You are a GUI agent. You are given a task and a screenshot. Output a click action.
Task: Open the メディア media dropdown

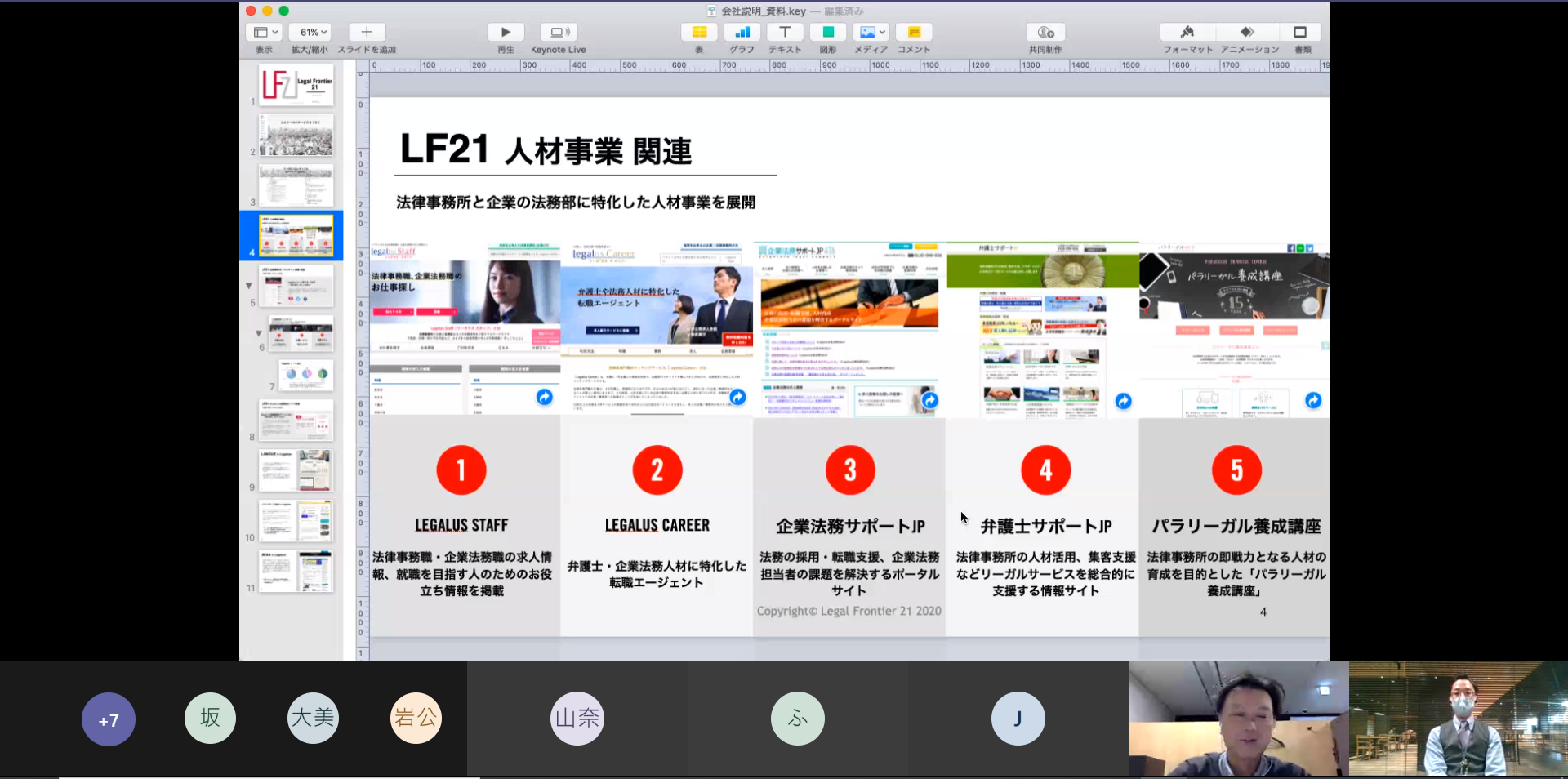pyautogui.click(x=871, y=33)
